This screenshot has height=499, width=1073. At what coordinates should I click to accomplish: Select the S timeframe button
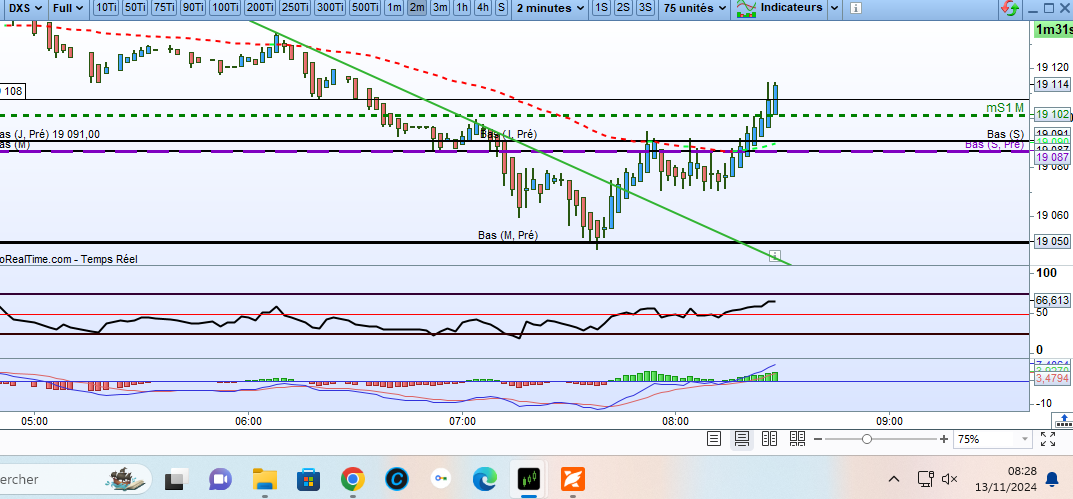tap(502, 8)
